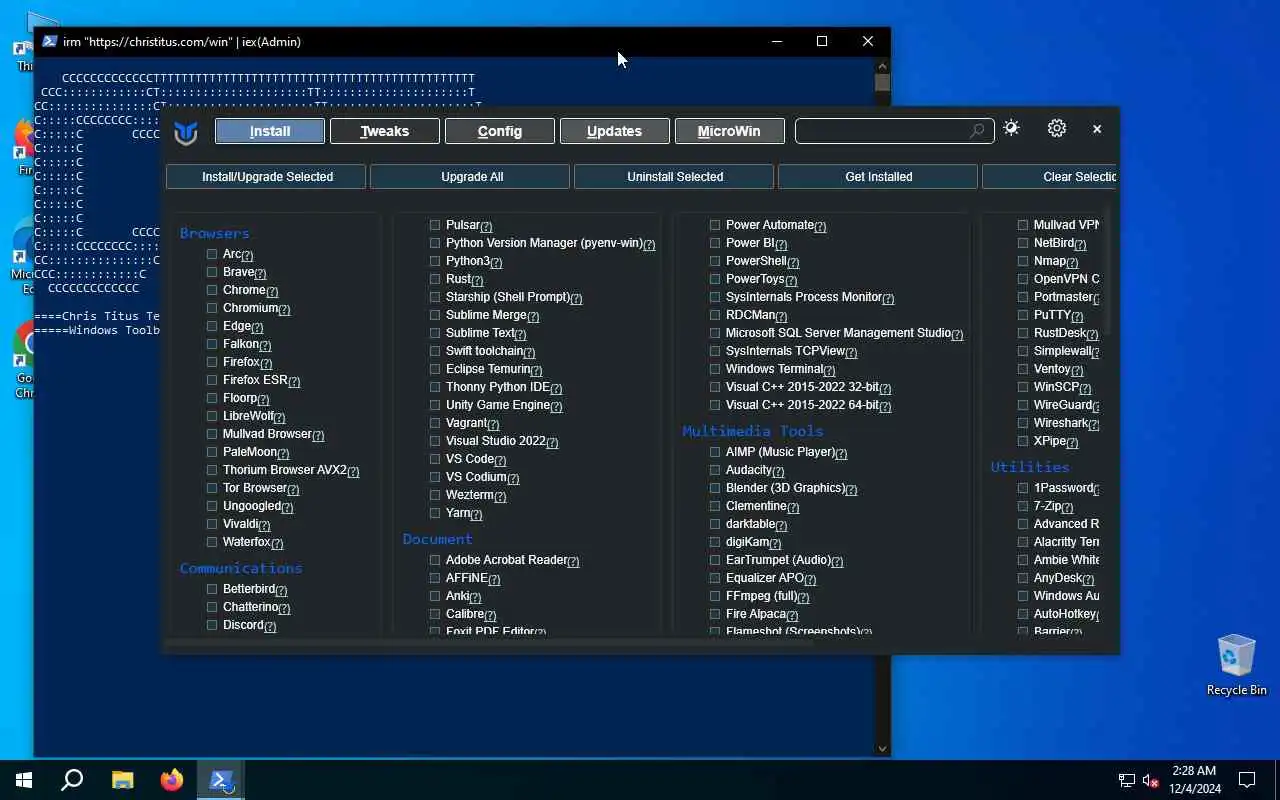The image size is (1280, 800).
Task: Click help (?) link next to Discord
Action: tap(270, 626)
